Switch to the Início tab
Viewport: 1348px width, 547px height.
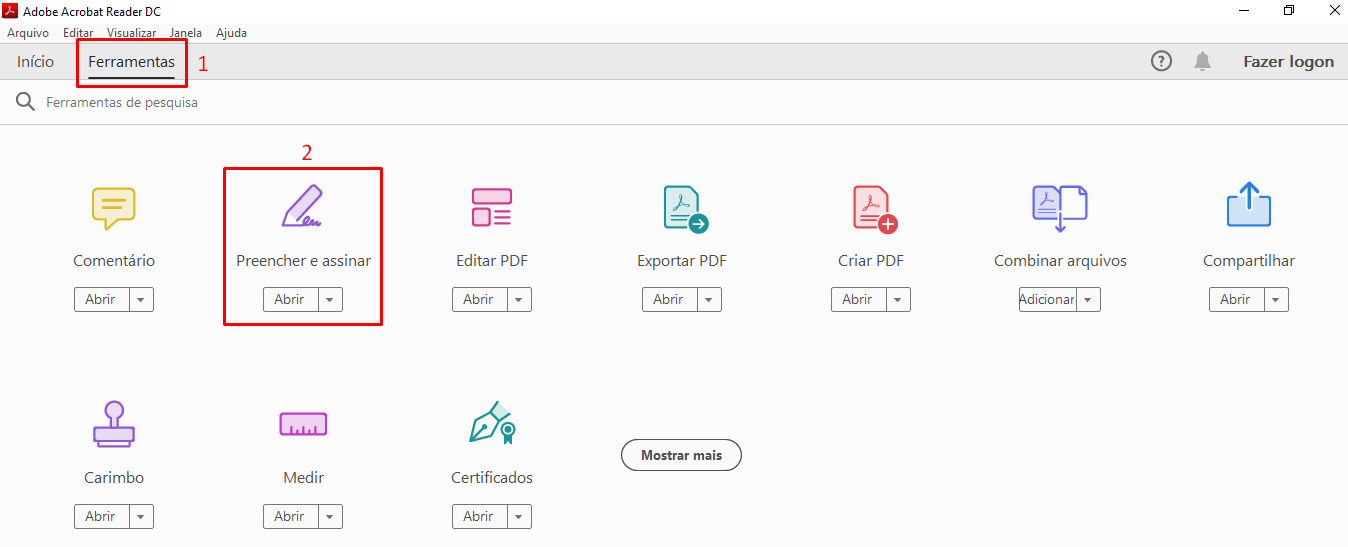[x=35, y=62]
